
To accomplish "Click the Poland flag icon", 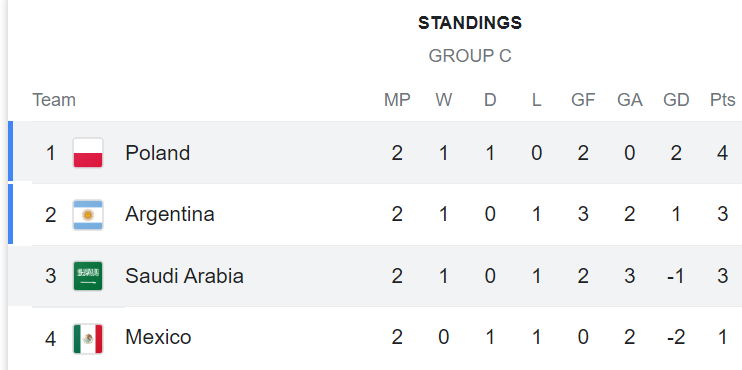I will [x=88, y=153].
